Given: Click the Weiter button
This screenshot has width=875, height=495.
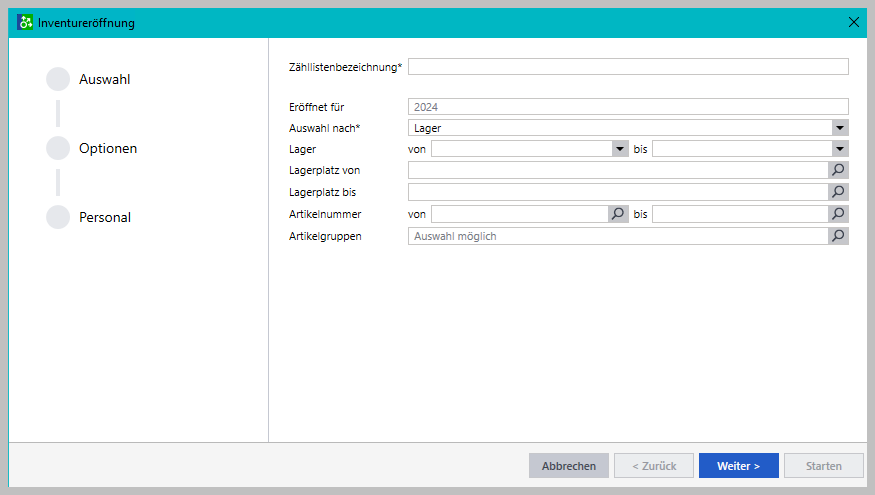Looking at the screenshot, I should [x=739, y=465].
